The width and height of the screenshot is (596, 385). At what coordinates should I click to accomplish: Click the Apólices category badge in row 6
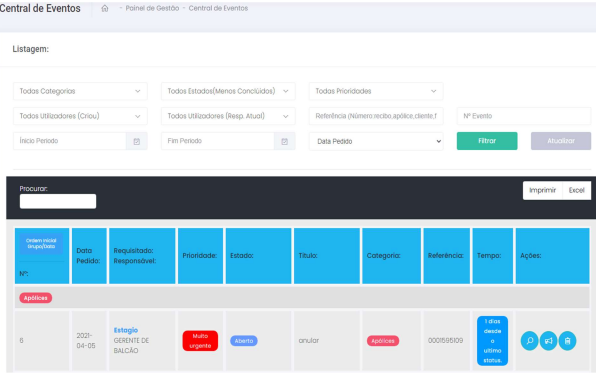[x=383, y=341]
